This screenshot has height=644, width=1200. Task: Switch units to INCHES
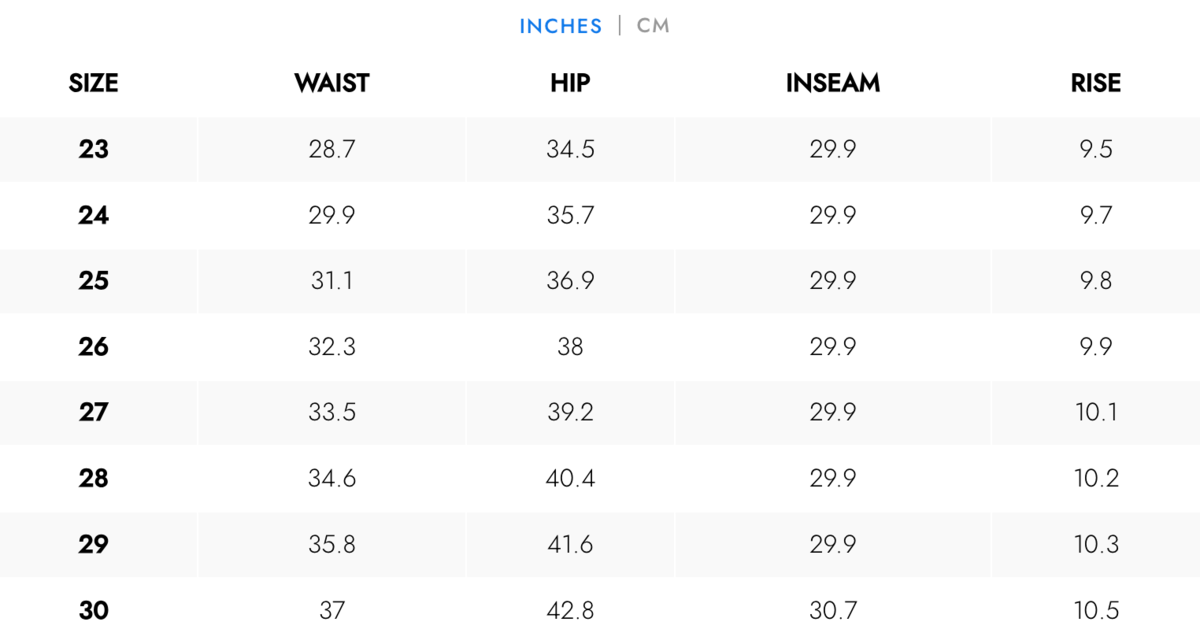[x=560, y=26]
